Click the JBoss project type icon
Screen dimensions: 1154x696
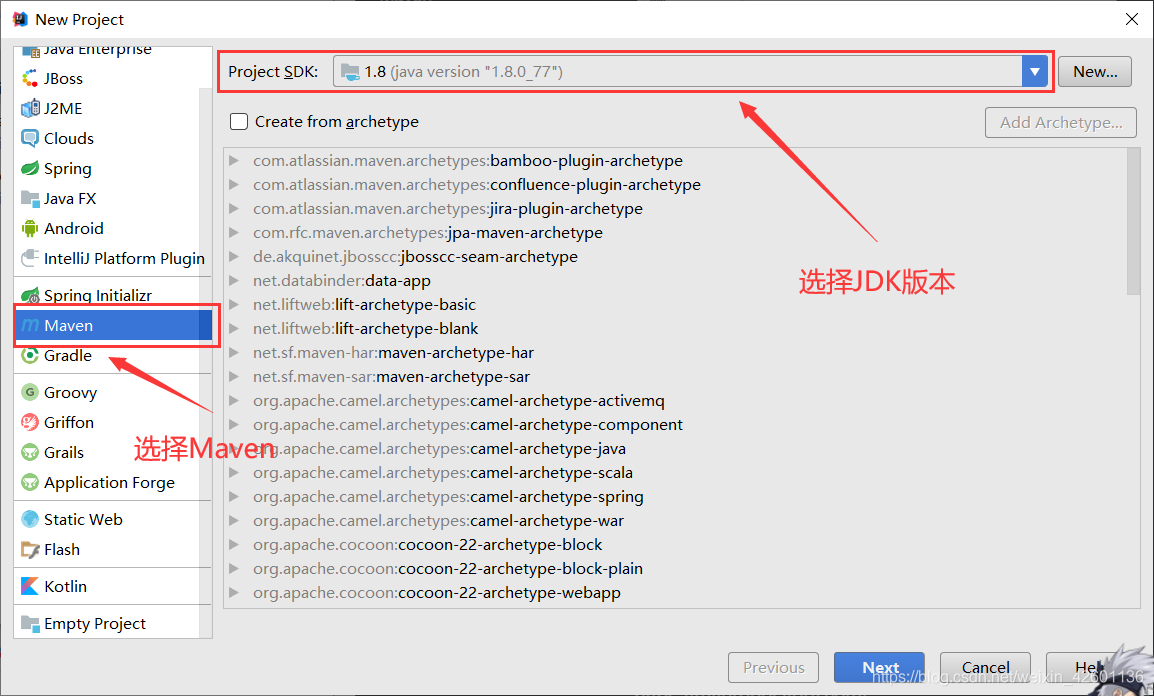coord(30,78)
